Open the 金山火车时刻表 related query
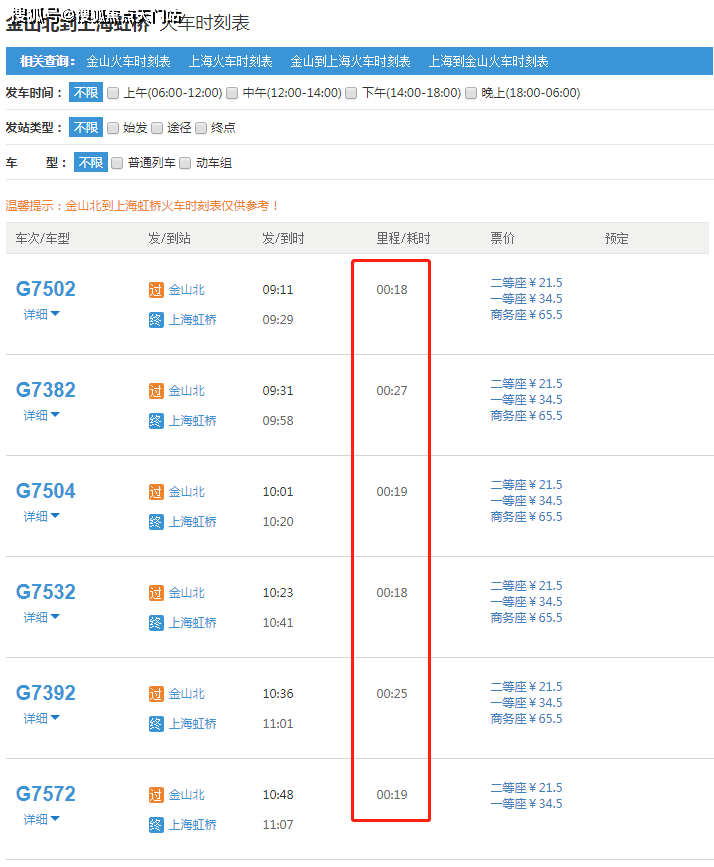 point(128,62)
